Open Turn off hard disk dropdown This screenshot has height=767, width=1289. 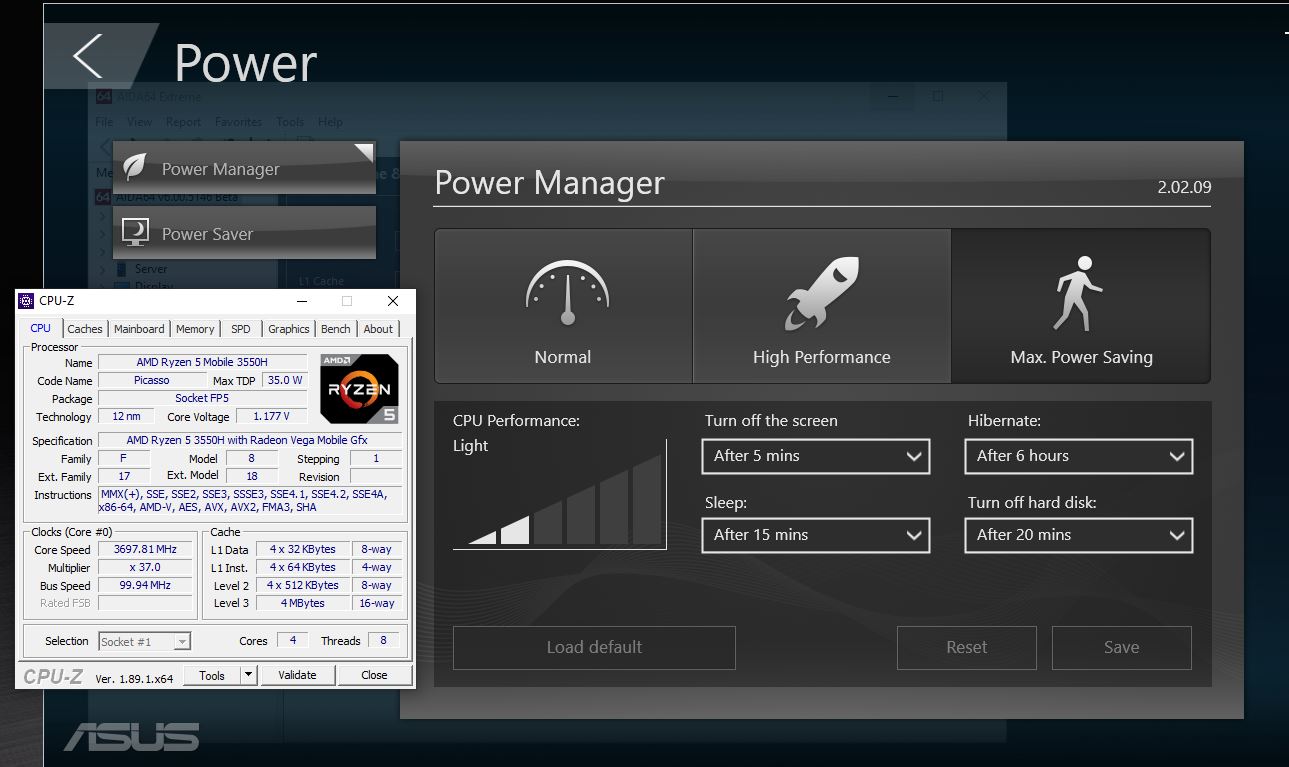(x=1078, y=535)
